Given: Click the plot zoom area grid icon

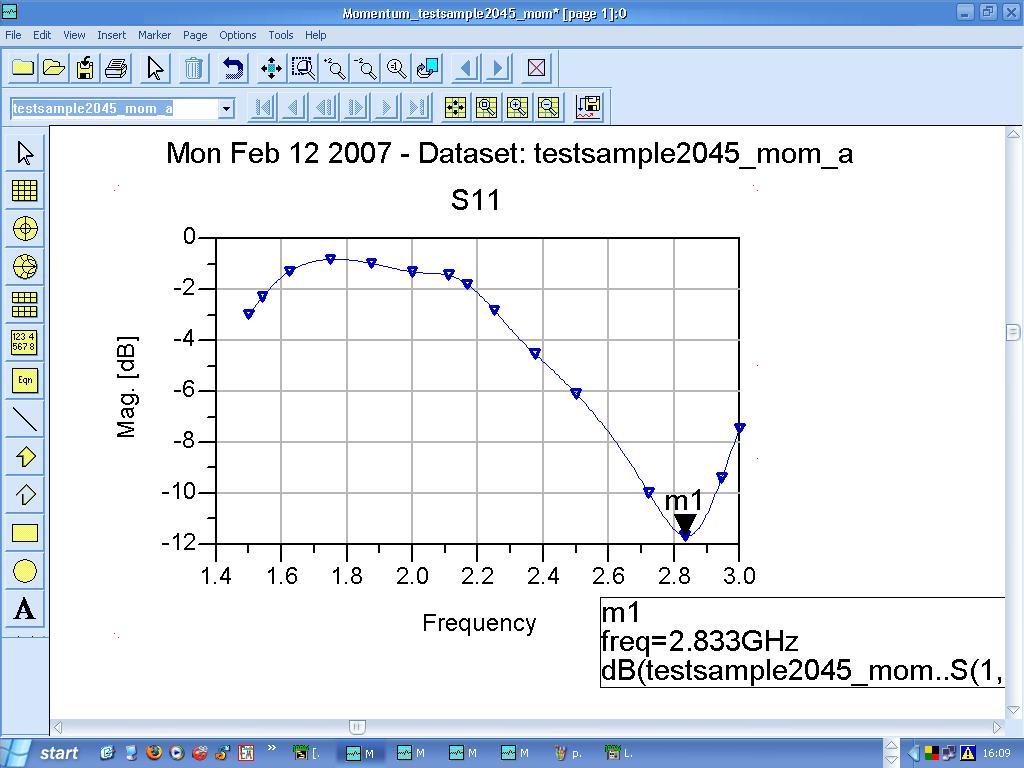Looking at the screenshot, I should 487,107.
